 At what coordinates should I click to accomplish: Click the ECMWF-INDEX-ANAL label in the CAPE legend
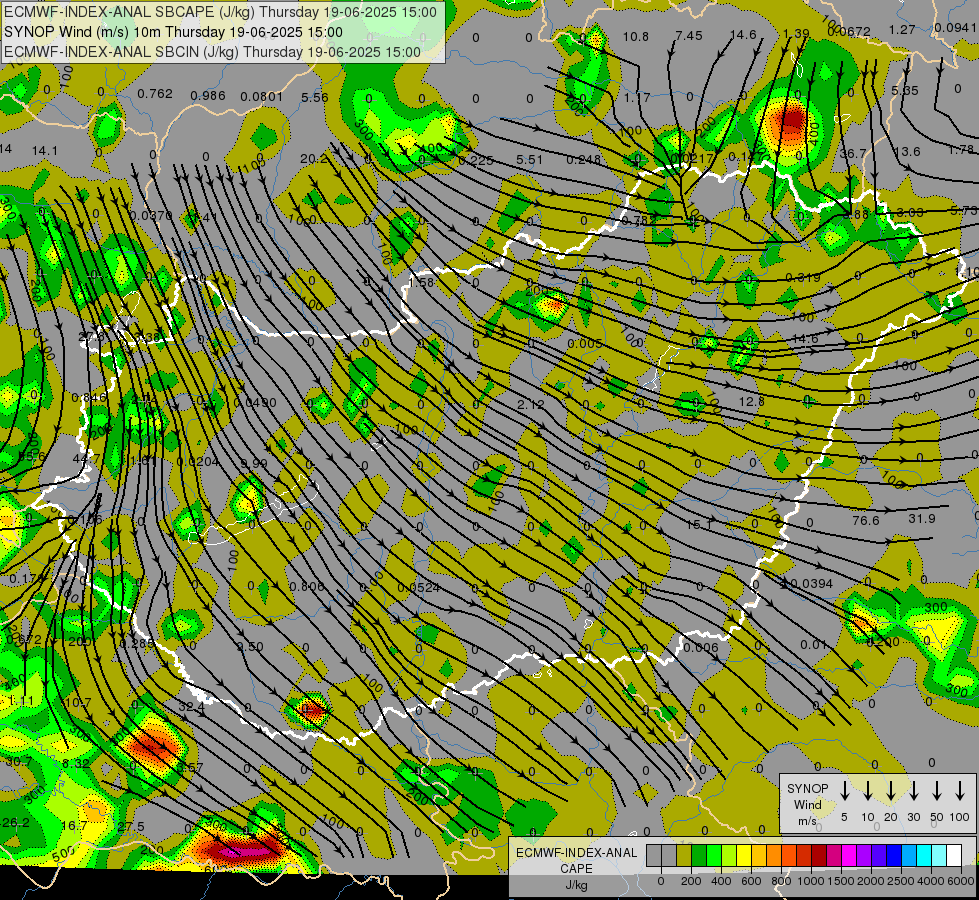coord(576,853)
